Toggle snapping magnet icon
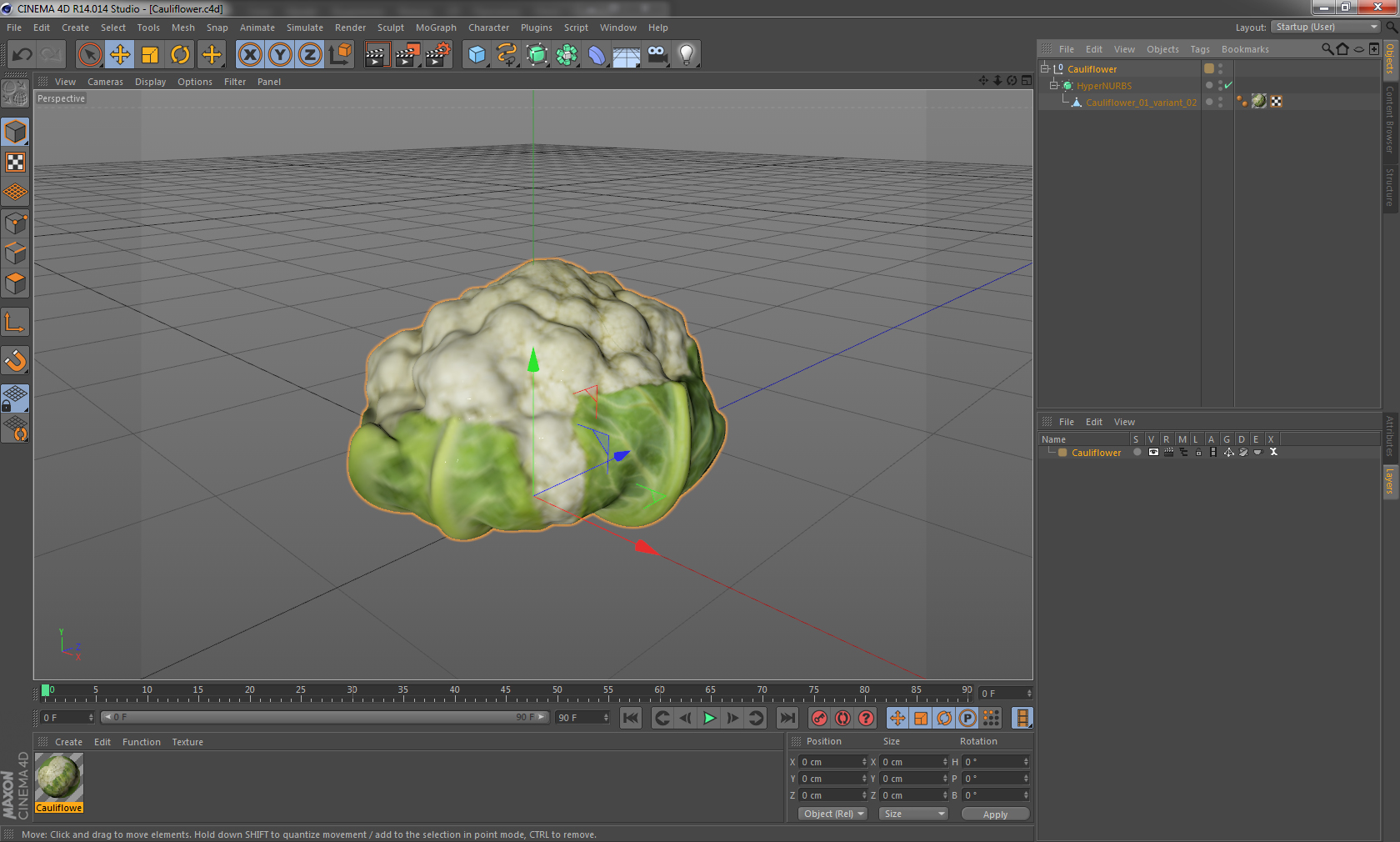The image size is (1400, 842). click(15, 361)
